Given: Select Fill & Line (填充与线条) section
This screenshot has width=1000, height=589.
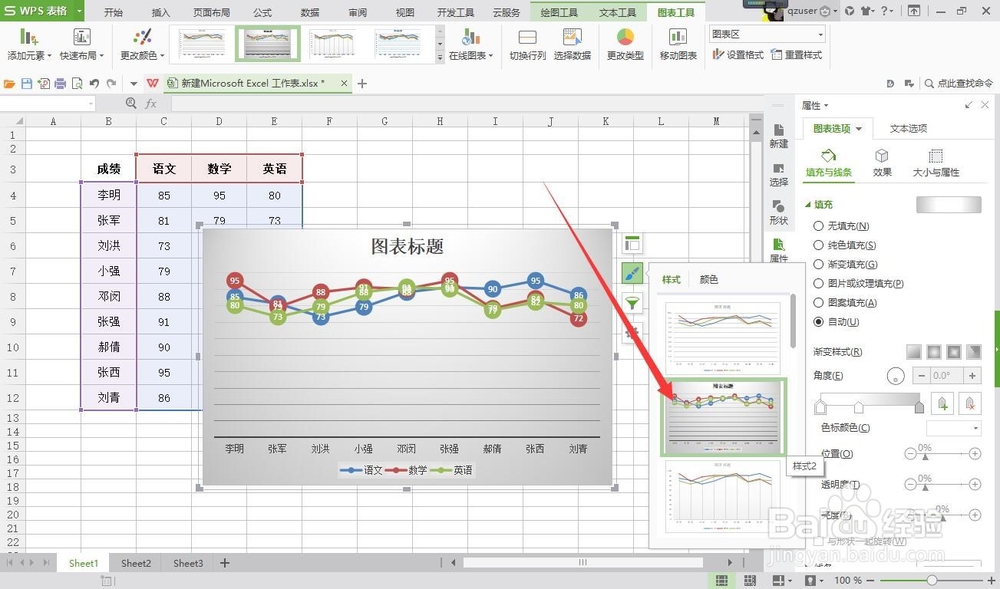Looking at the screenshot, I should 828,163.
